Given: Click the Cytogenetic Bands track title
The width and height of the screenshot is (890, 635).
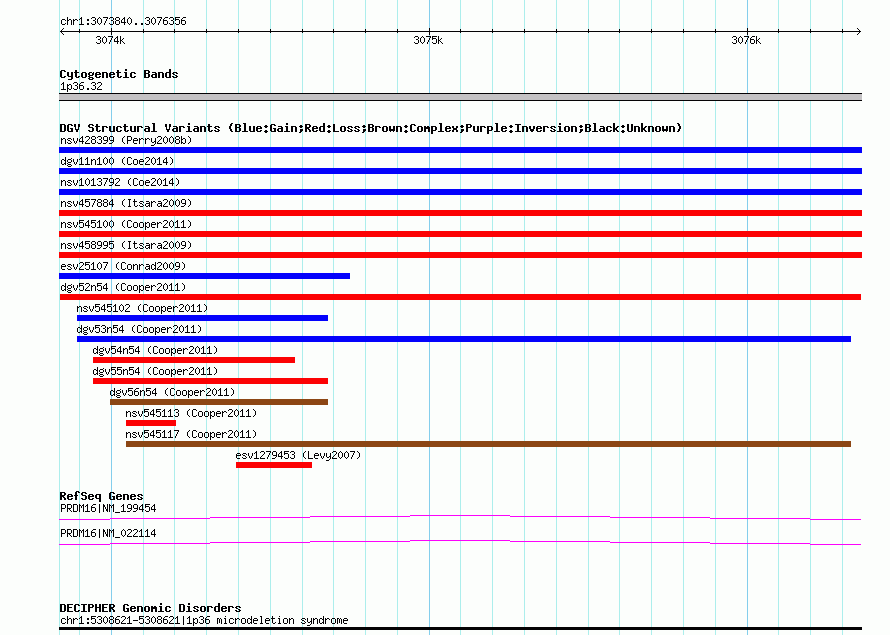Looking at the screenshot, I should click(x=119, y=74).
